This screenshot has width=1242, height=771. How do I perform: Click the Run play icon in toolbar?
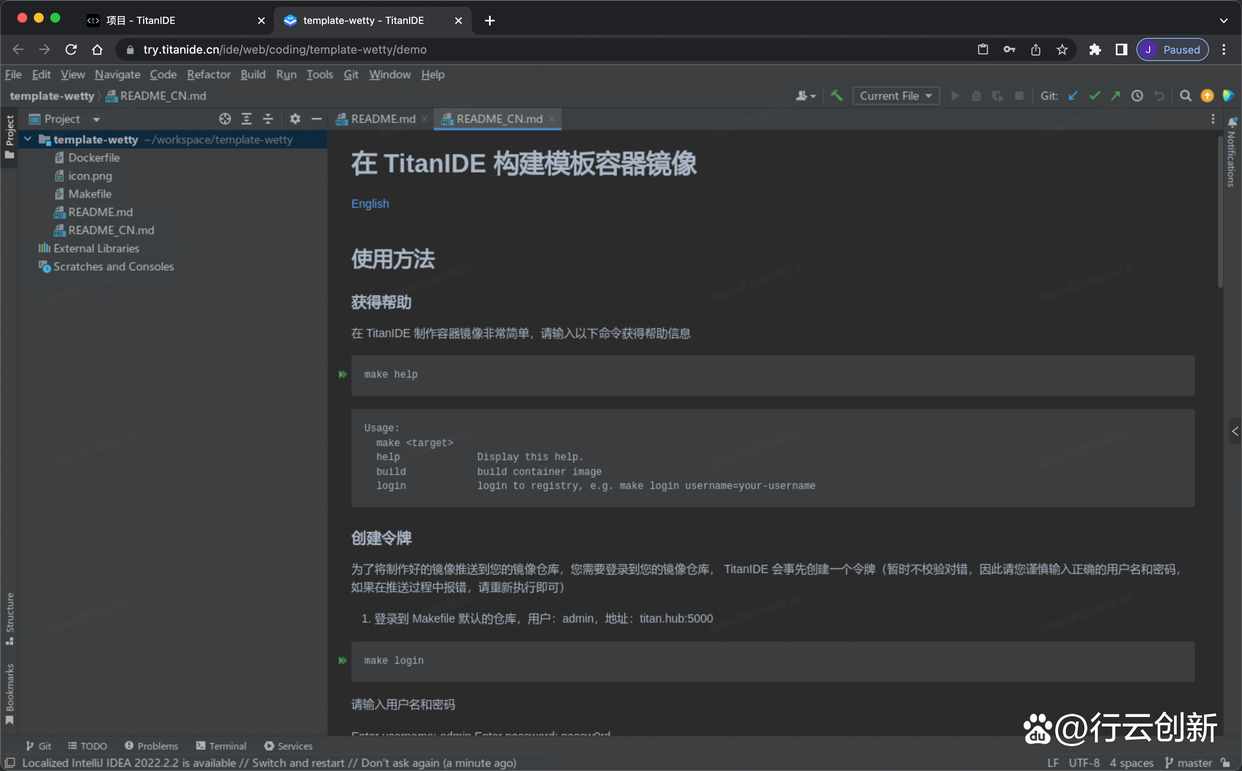click(x=955, y=96)
